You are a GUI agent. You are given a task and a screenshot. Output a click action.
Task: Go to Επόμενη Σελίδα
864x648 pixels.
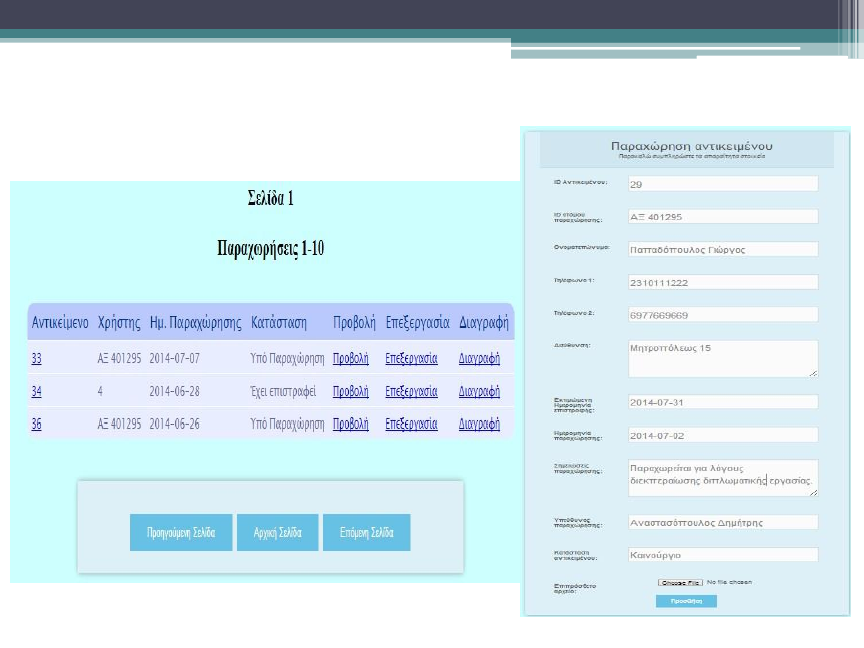coord(366,532)
